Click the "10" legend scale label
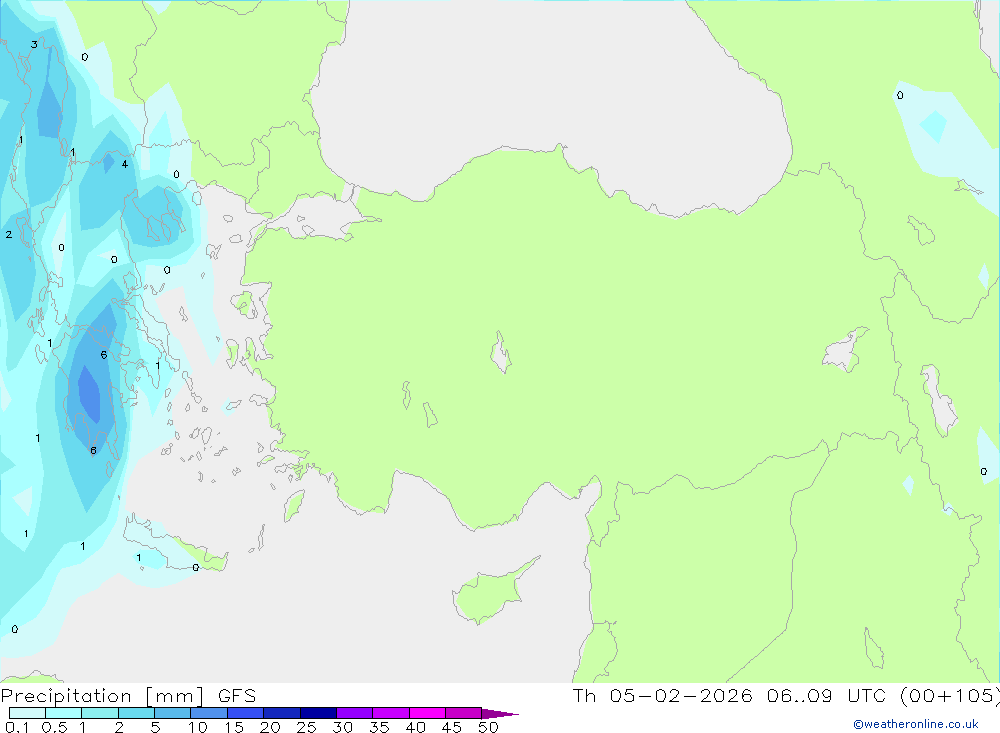1000x733 pixels. [198, 727]
